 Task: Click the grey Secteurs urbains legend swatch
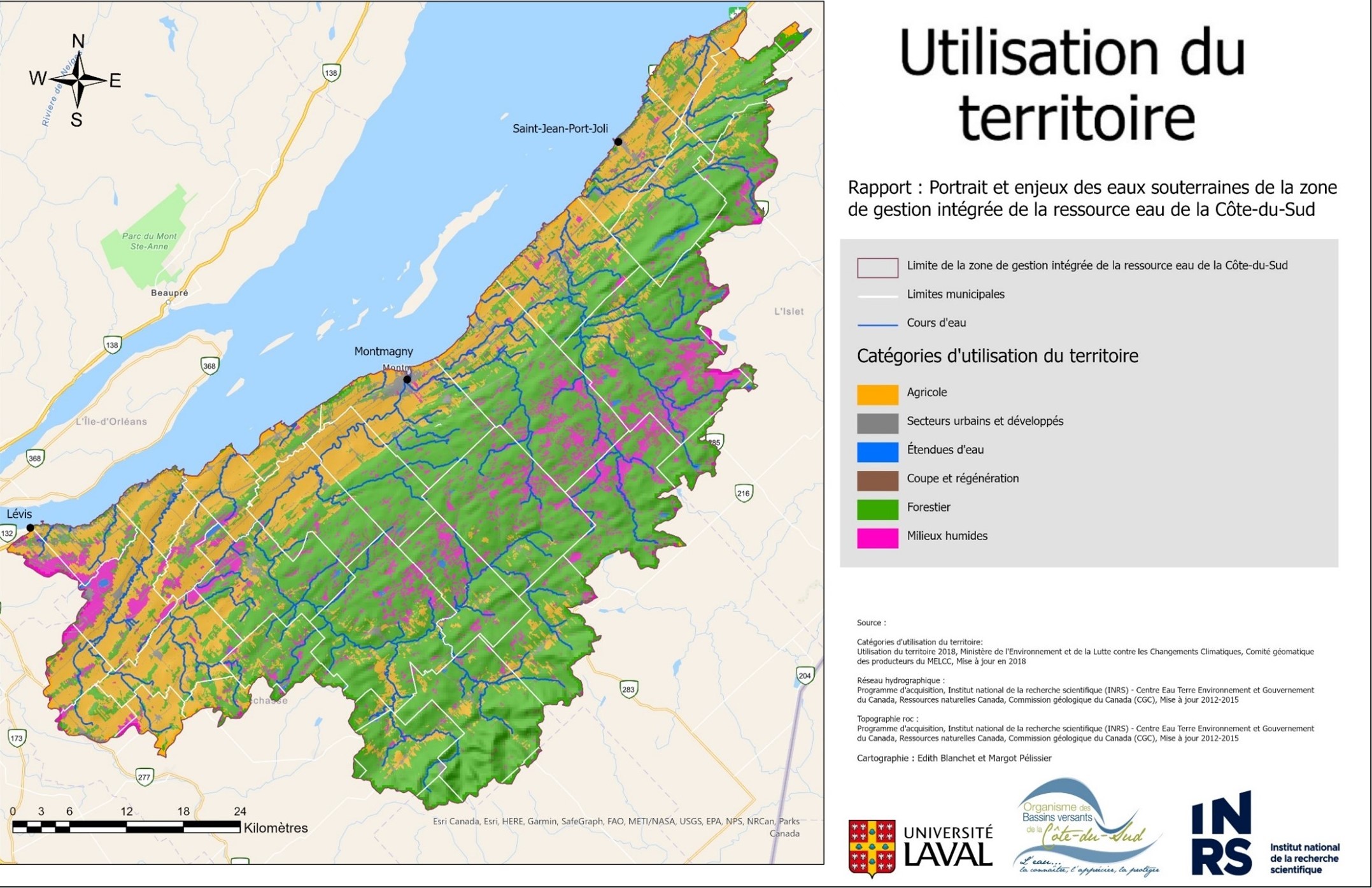(x=877, y=423)
